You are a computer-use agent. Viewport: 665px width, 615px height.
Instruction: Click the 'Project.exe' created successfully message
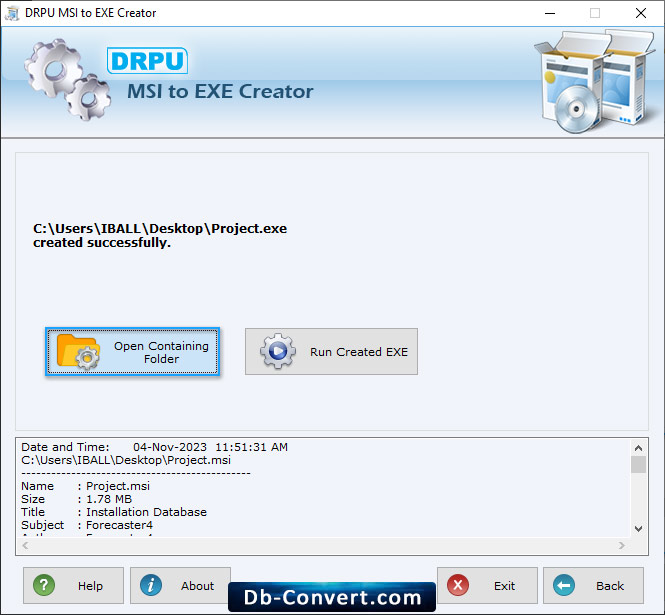pyautogui.click(x=160, y=235)
